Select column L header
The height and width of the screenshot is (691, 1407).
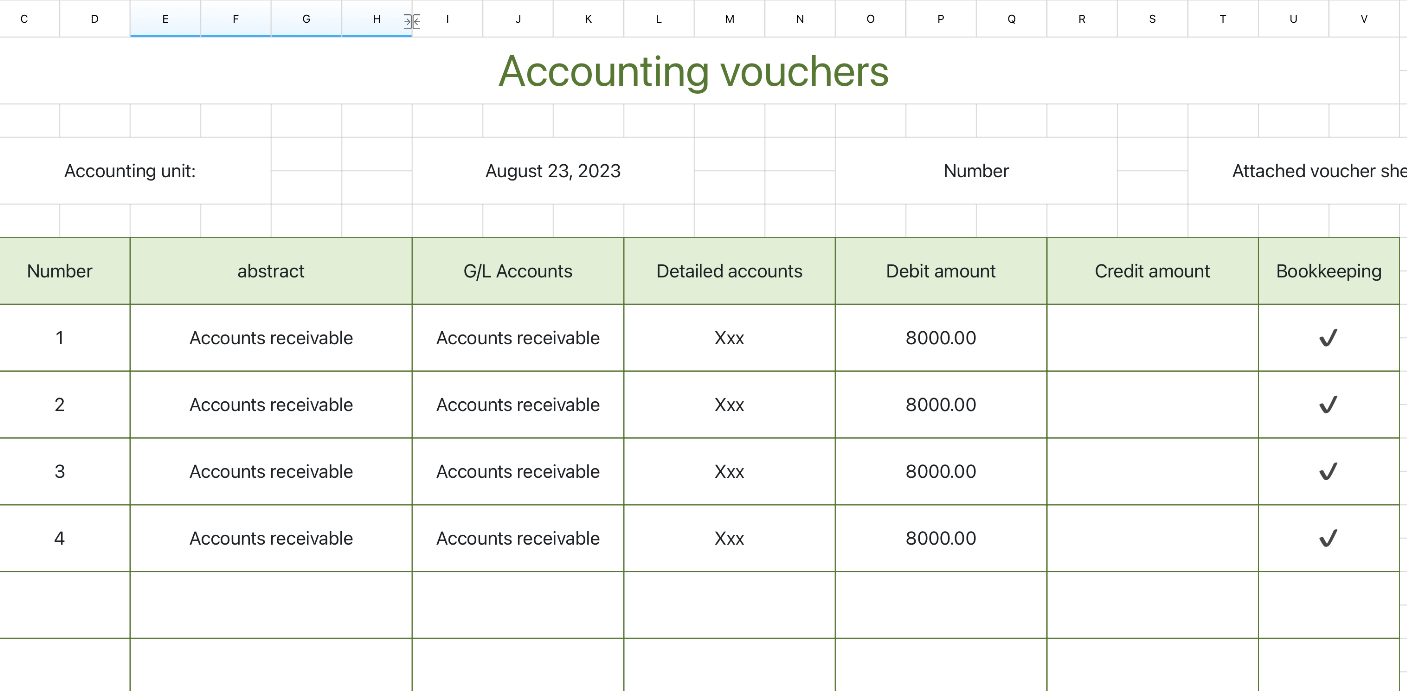tap(659, 19)
